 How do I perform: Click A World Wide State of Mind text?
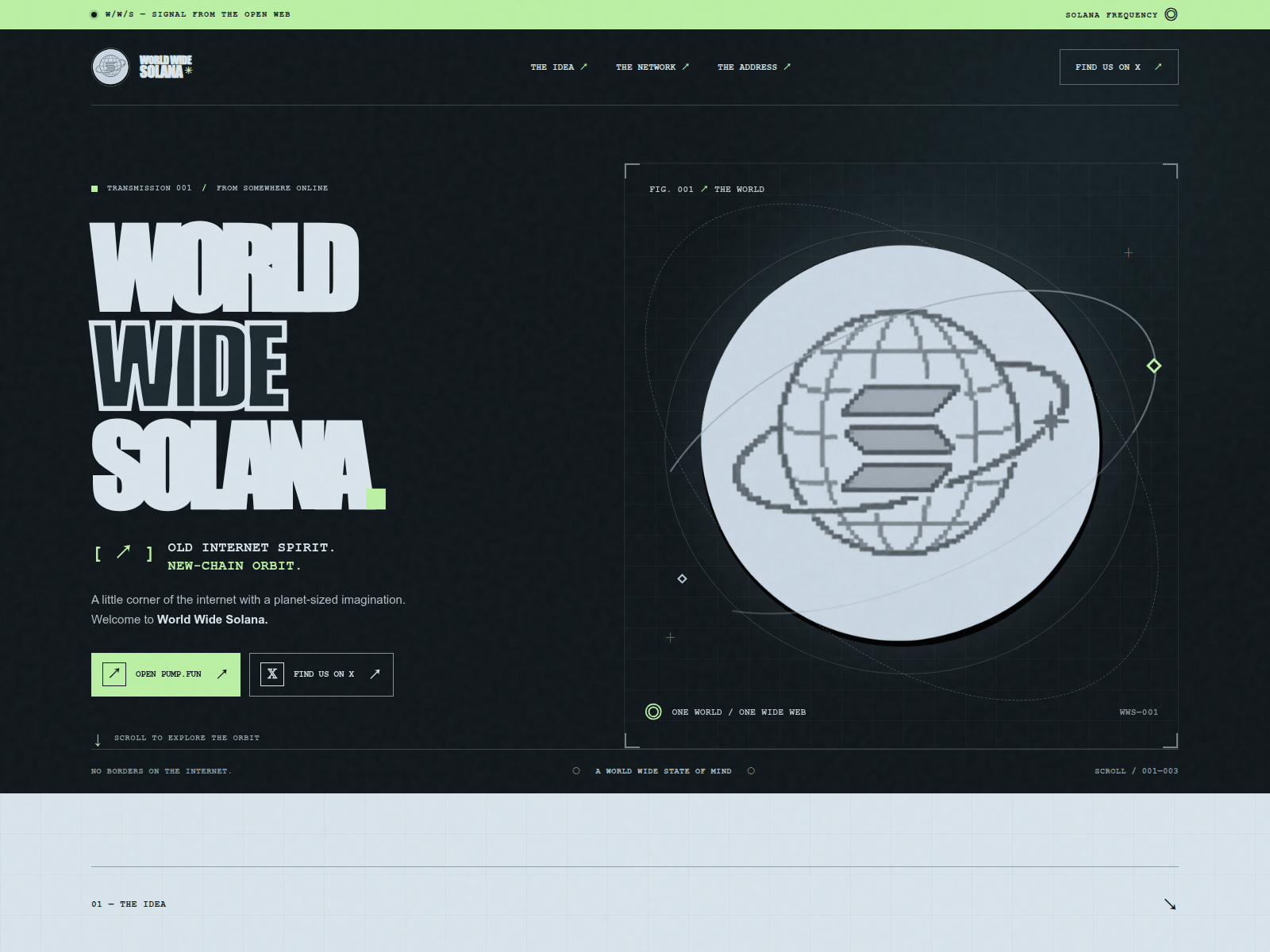(664, 771)
